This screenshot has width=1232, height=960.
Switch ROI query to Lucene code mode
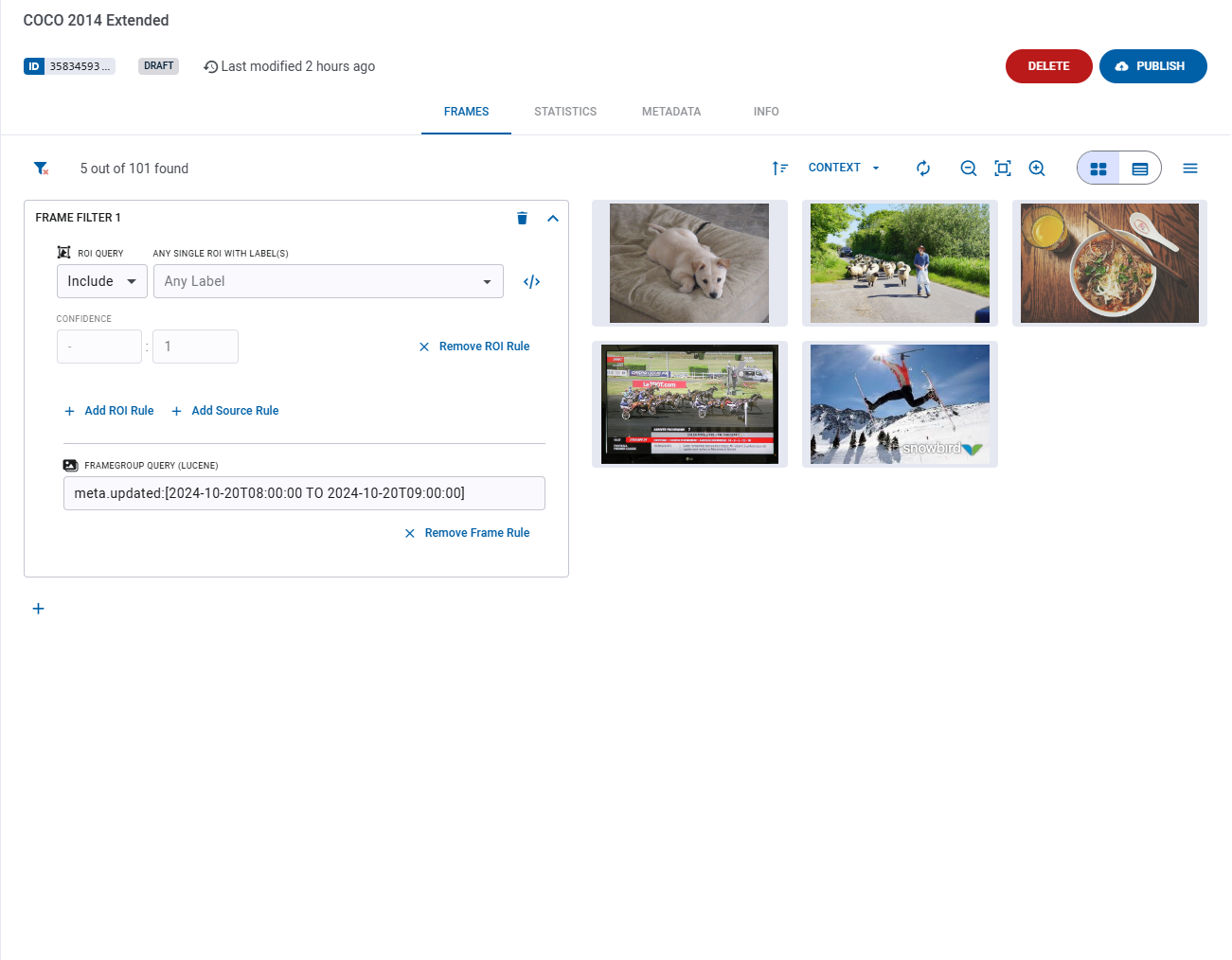click(x=532, y=282)
